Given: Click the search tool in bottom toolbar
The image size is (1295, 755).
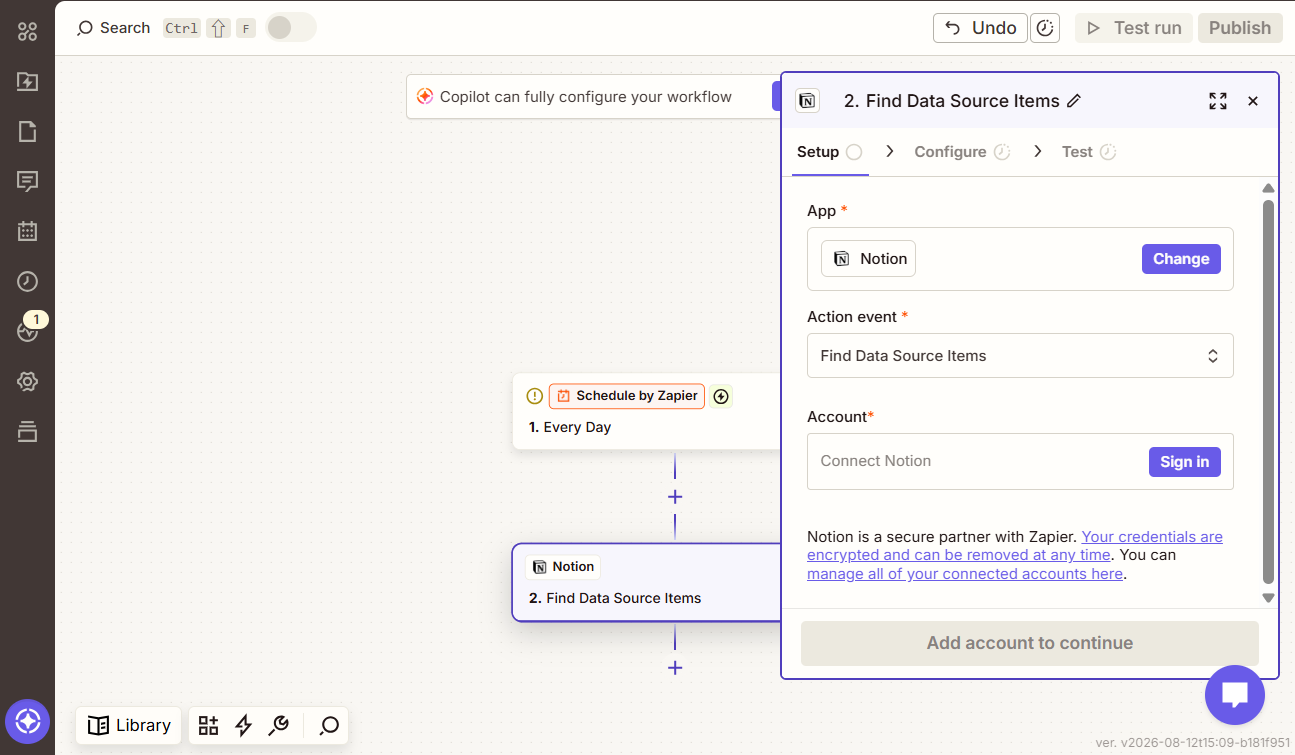Looking at the screenshot, I should click(329, 726).
